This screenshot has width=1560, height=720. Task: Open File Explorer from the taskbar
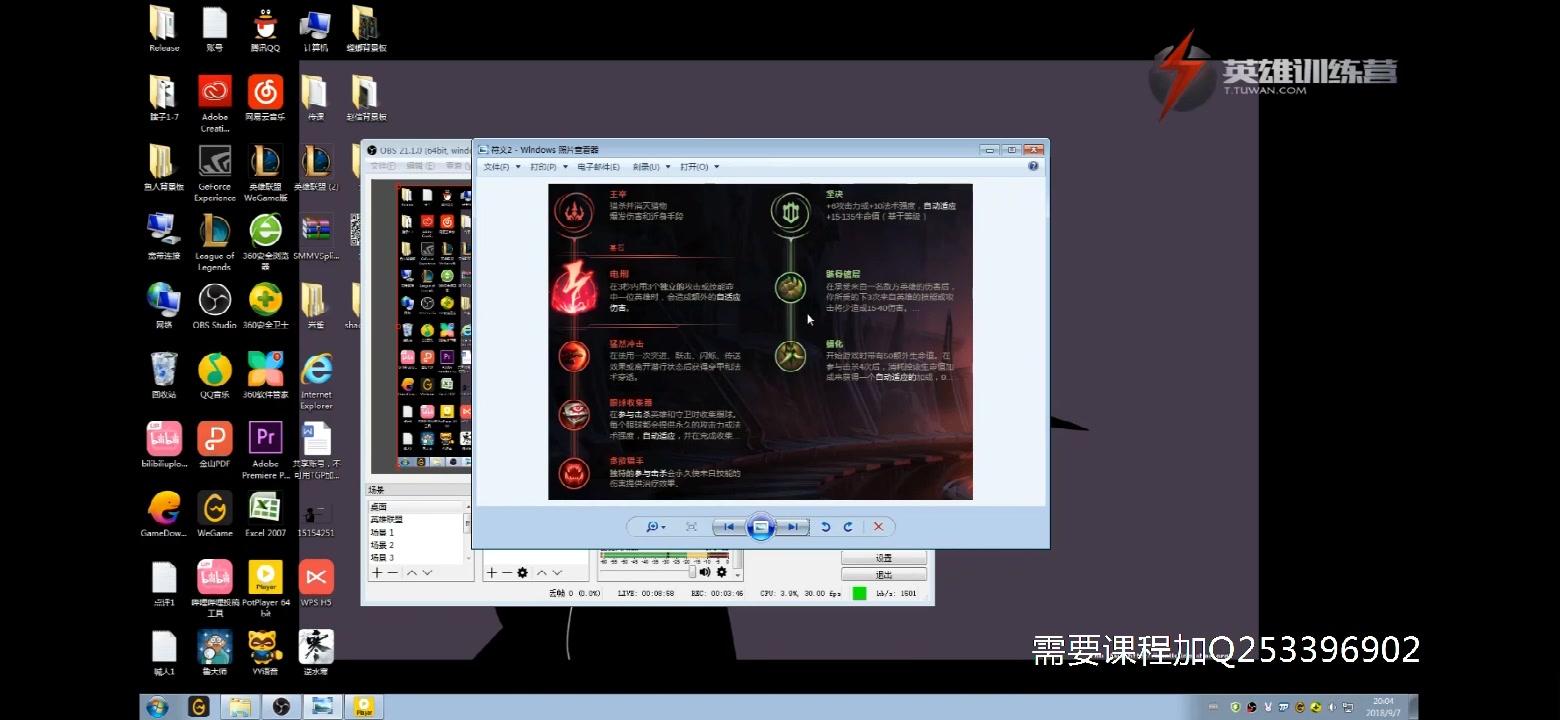(240, 707)
